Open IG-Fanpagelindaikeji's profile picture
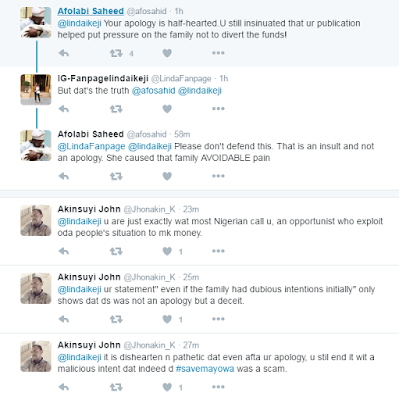The image size is (399, 400). pos(36,89)
